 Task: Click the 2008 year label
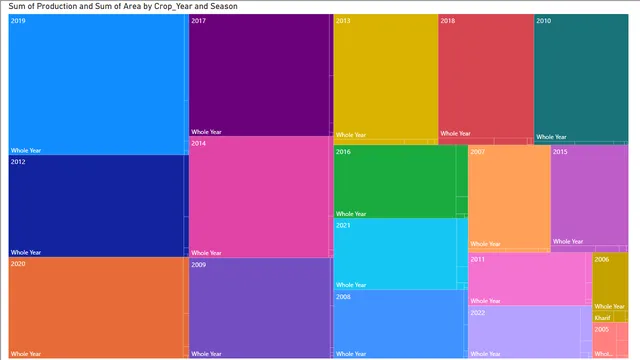point(343,297)
